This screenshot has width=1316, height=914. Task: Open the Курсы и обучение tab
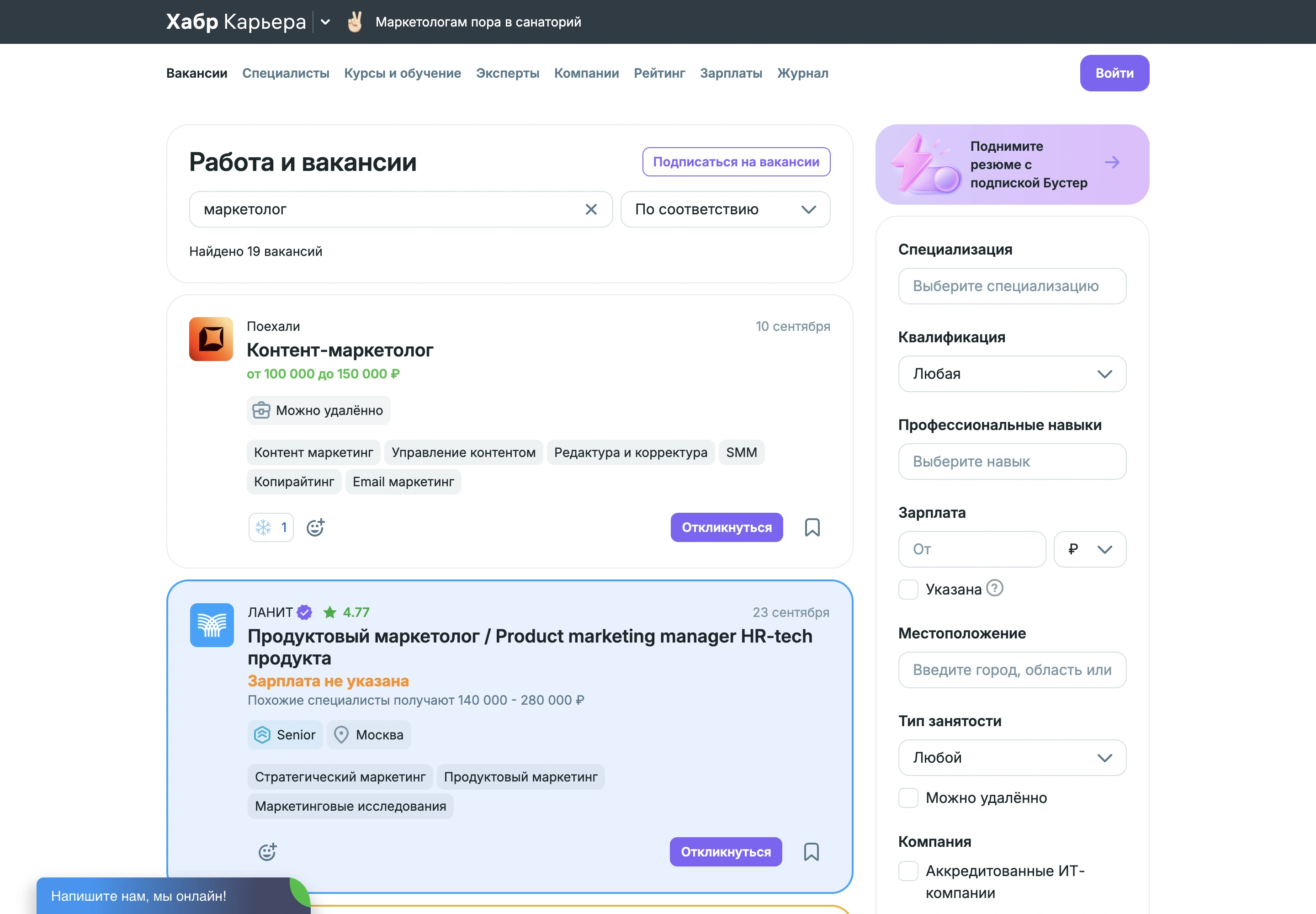tap(403, 73)
